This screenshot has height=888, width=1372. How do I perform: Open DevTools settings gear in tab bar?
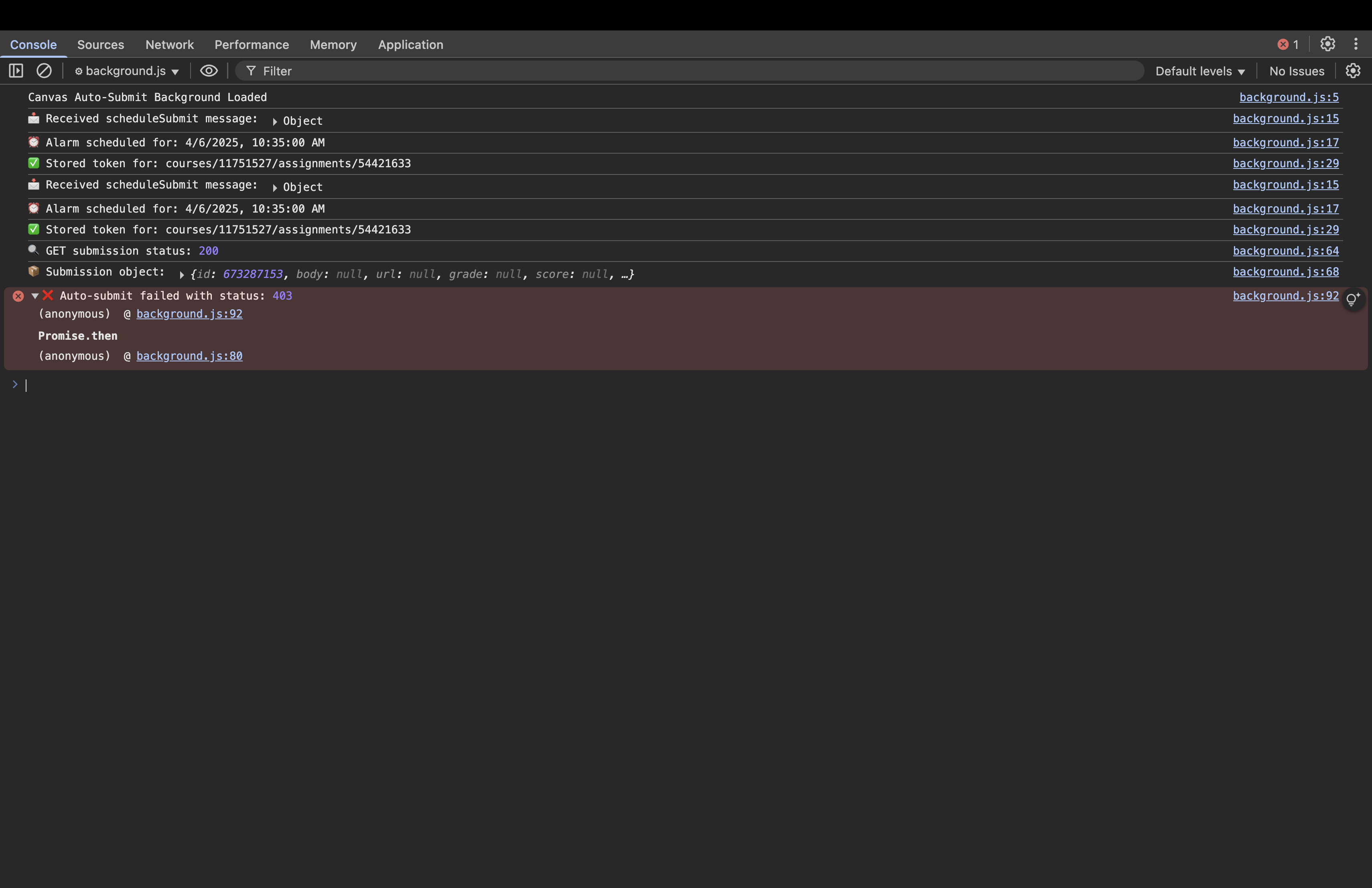pos(1327,45)
